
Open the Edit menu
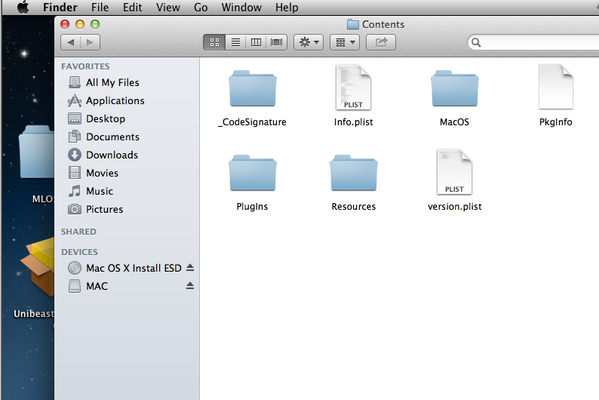click(x=132, y=7)
